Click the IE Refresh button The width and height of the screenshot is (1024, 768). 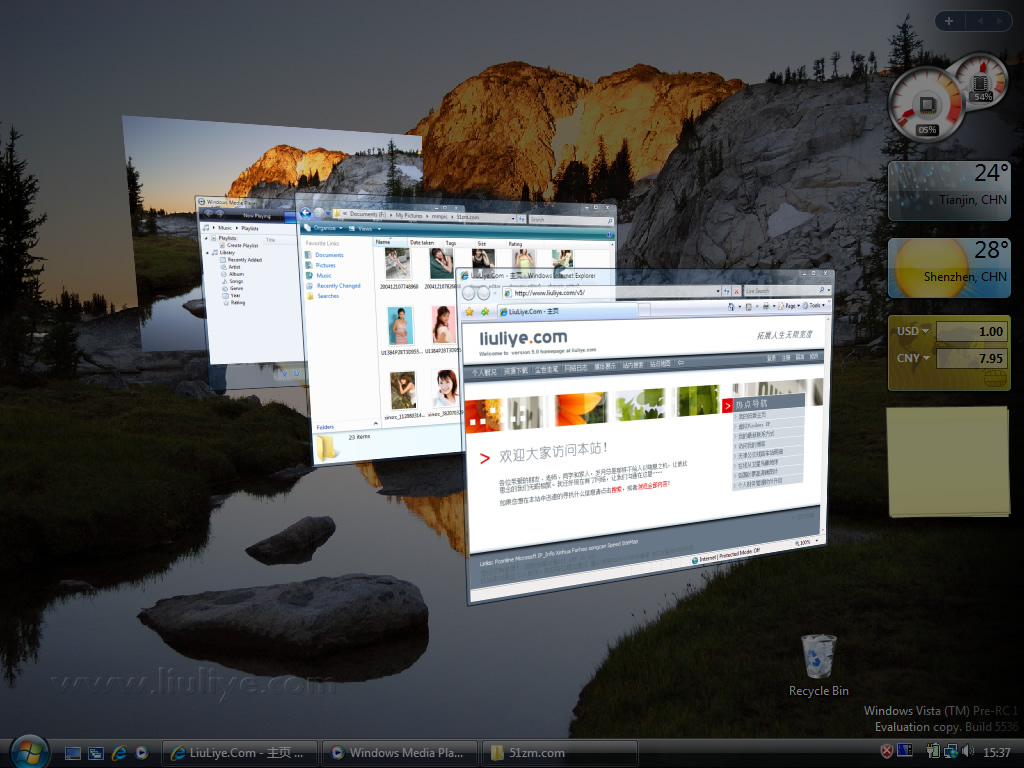[726, 291]
